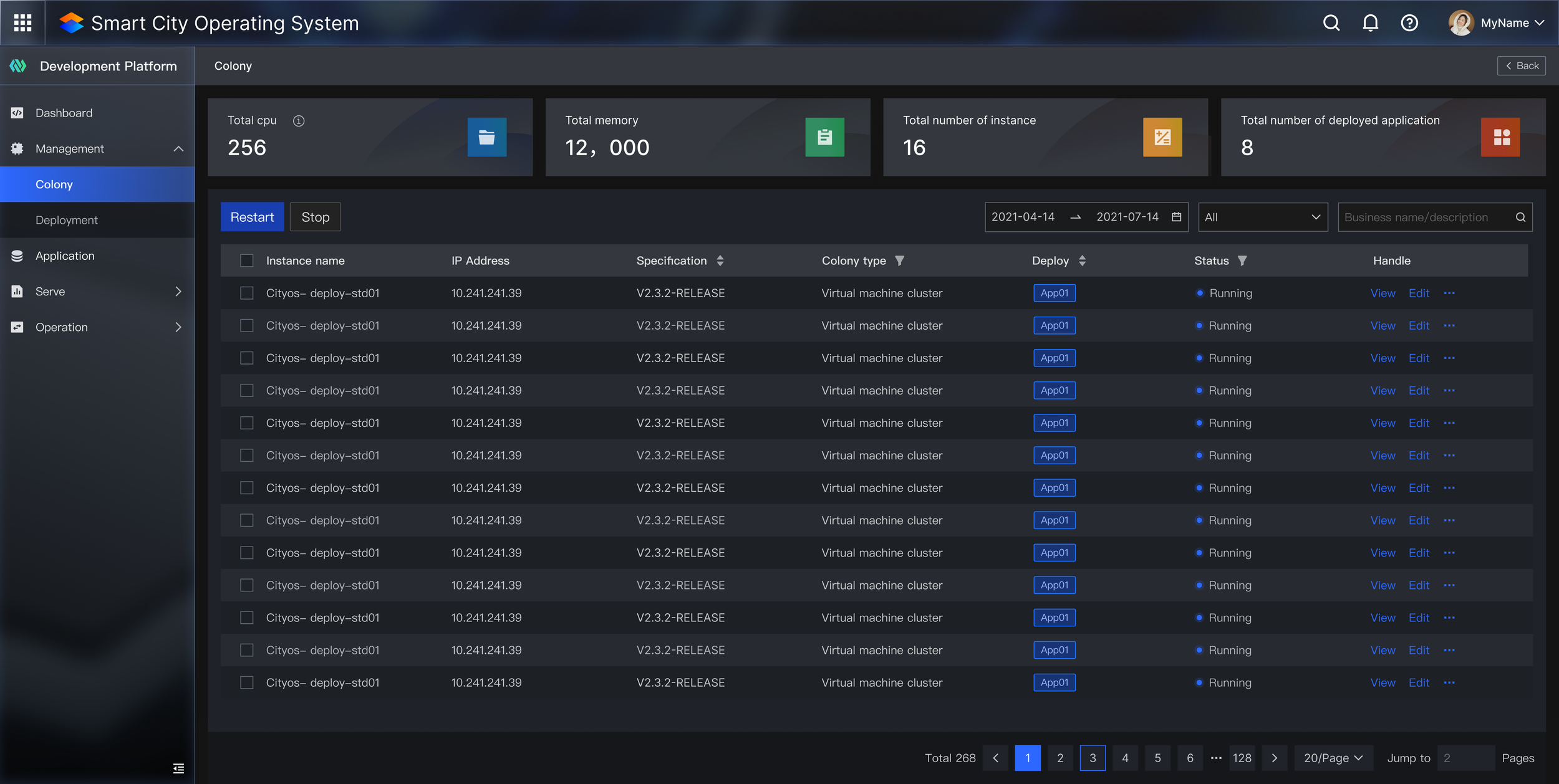
Task: Check the select-all header checkbox
Action: coord(247,261)
